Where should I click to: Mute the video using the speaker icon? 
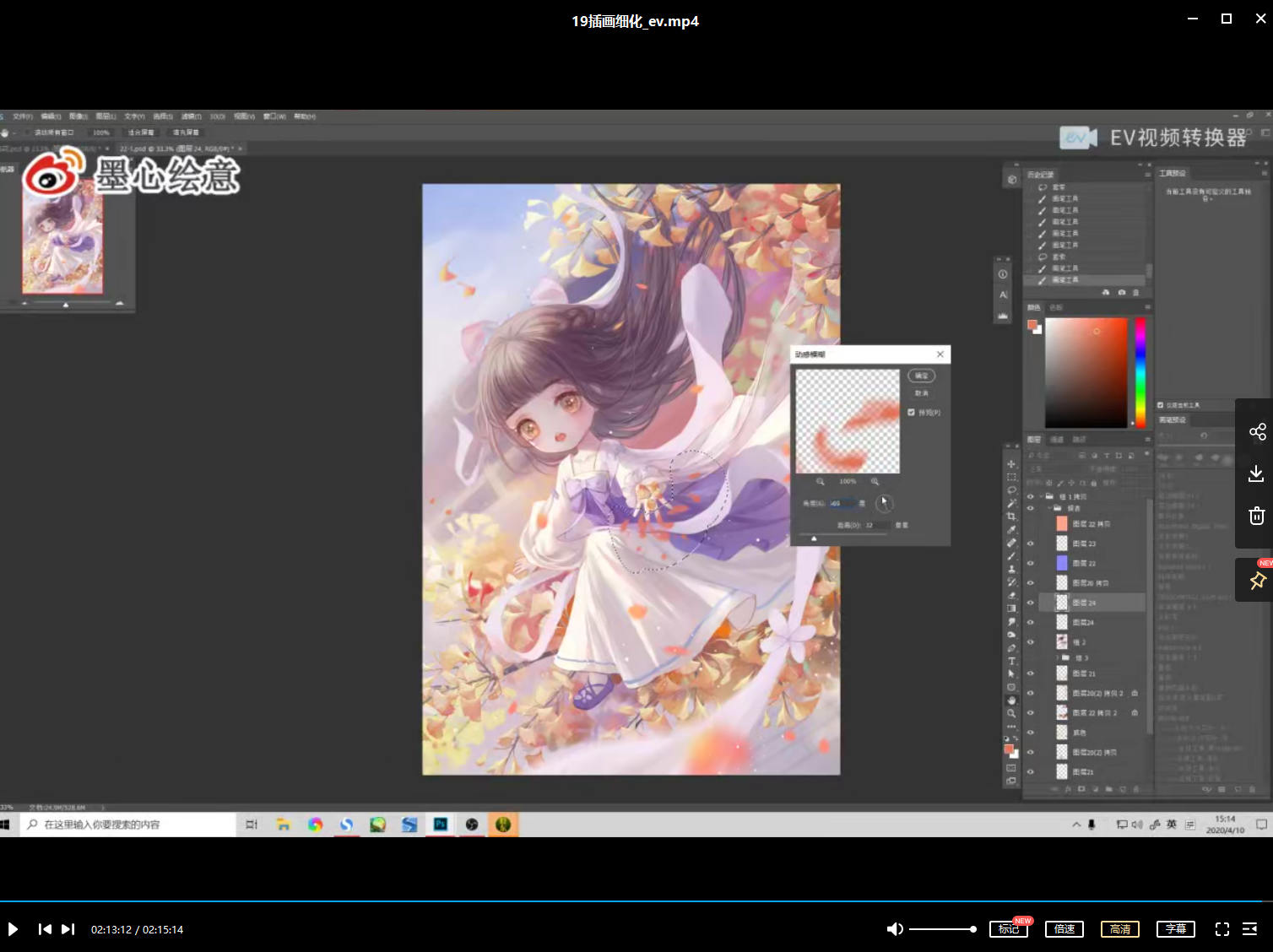coord(894,929)
